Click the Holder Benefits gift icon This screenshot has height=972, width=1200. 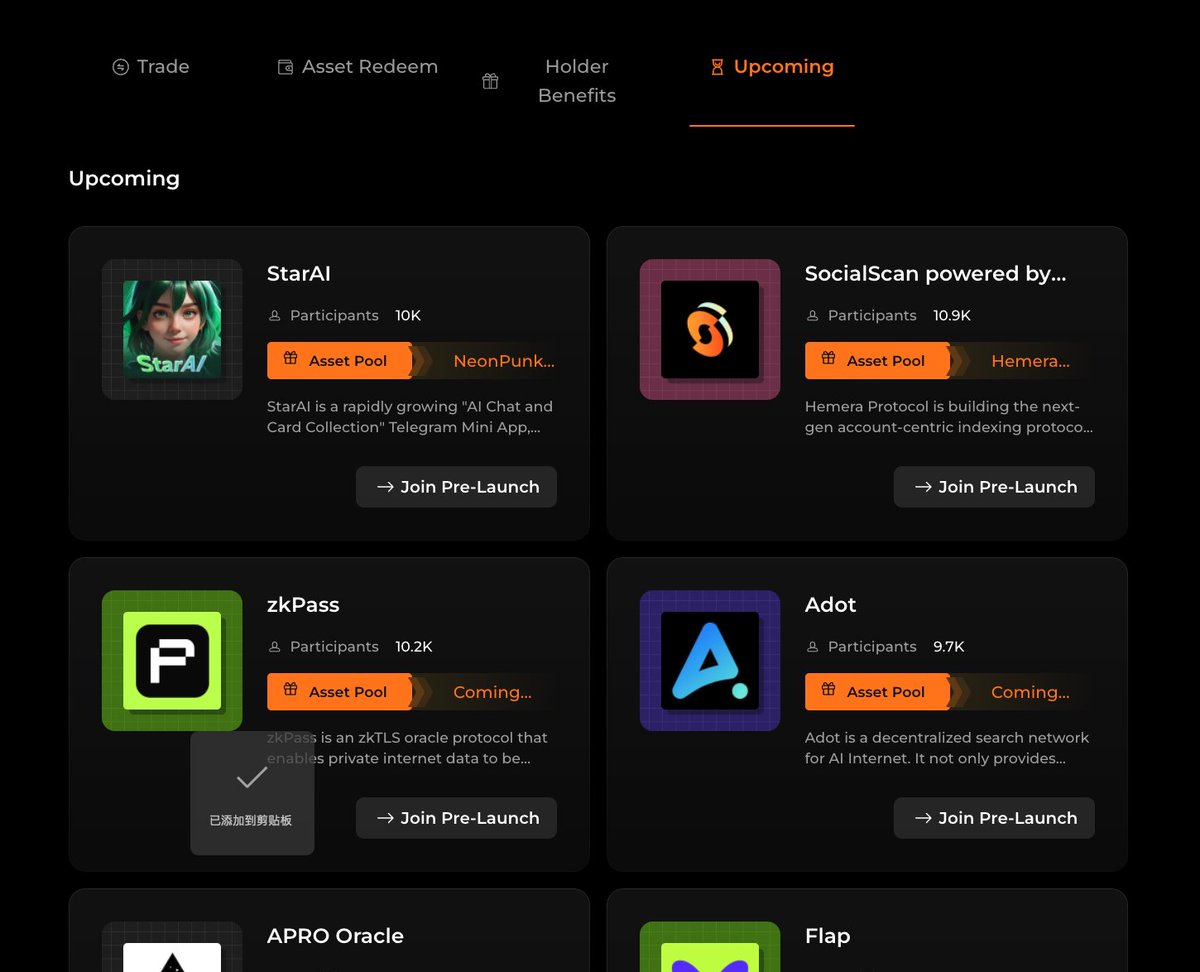tap(490, 82)
